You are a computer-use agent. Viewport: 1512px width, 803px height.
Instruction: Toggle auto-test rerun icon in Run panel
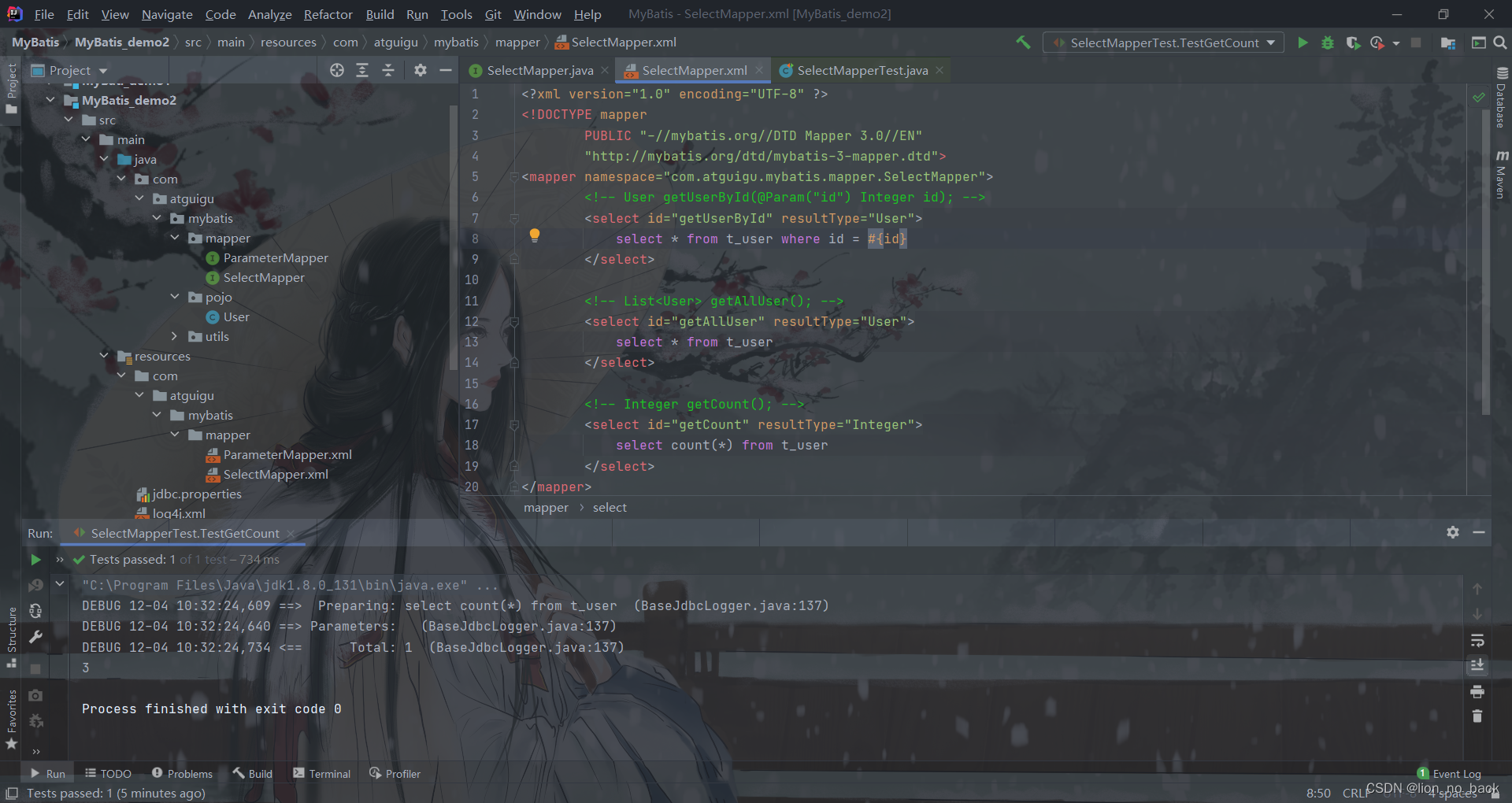(x=35, y=611)
